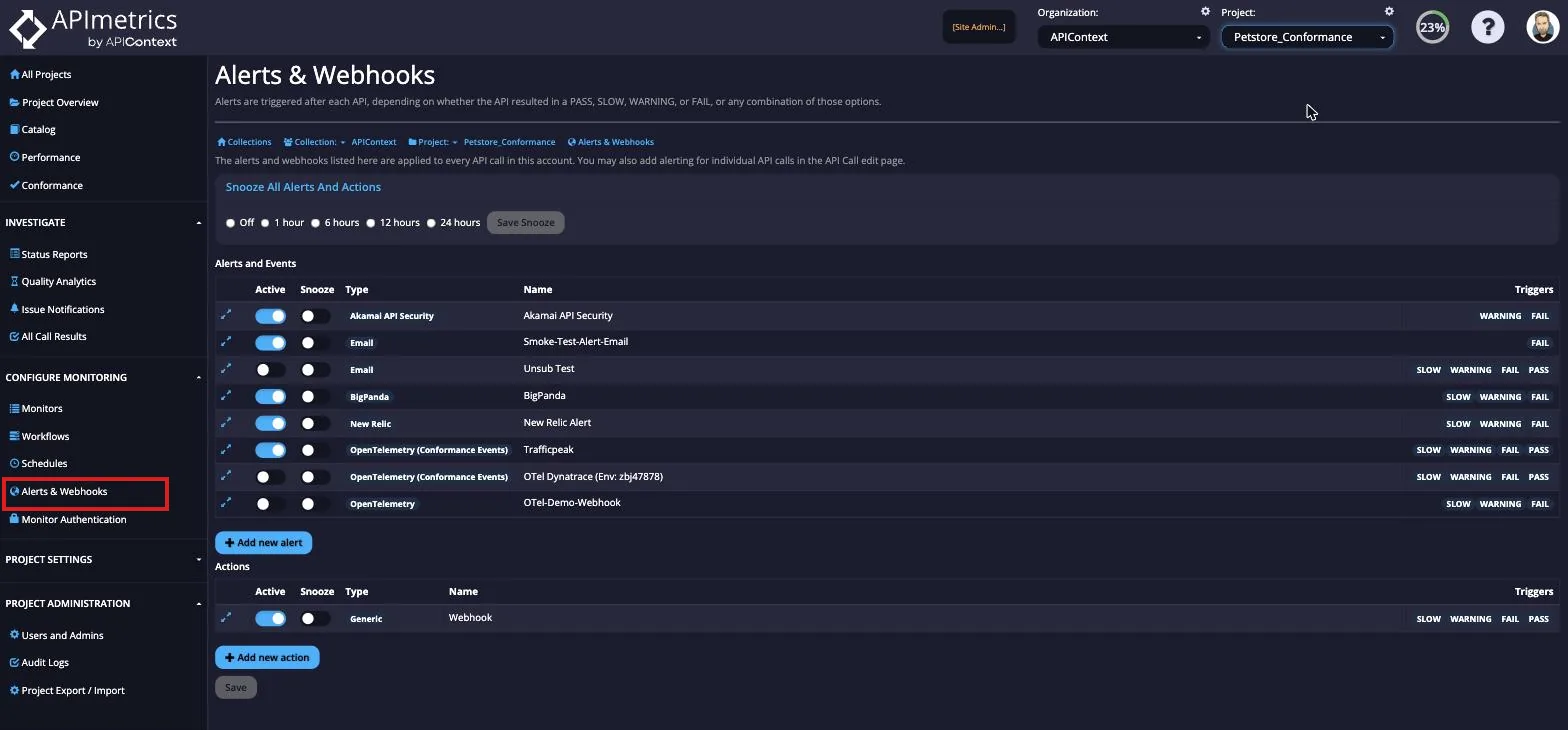Enable Active switch for OTel Dynatrace
1568x730 pixels.
coord(270,477)
